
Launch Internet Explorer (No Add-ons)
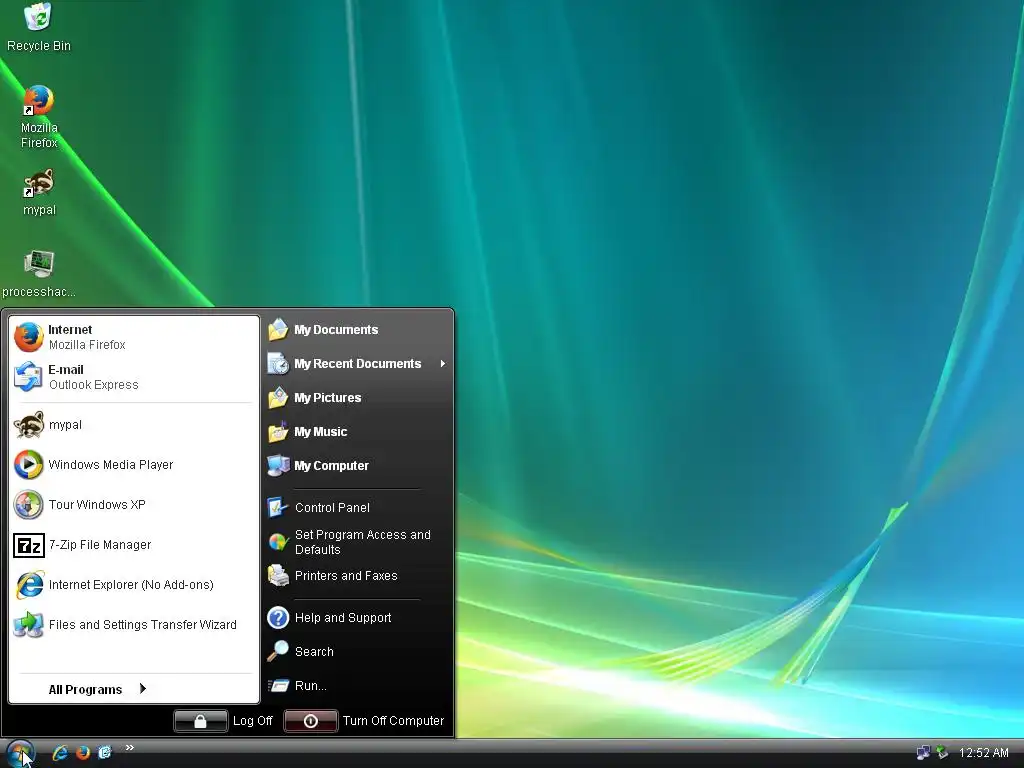coord(133,584)
